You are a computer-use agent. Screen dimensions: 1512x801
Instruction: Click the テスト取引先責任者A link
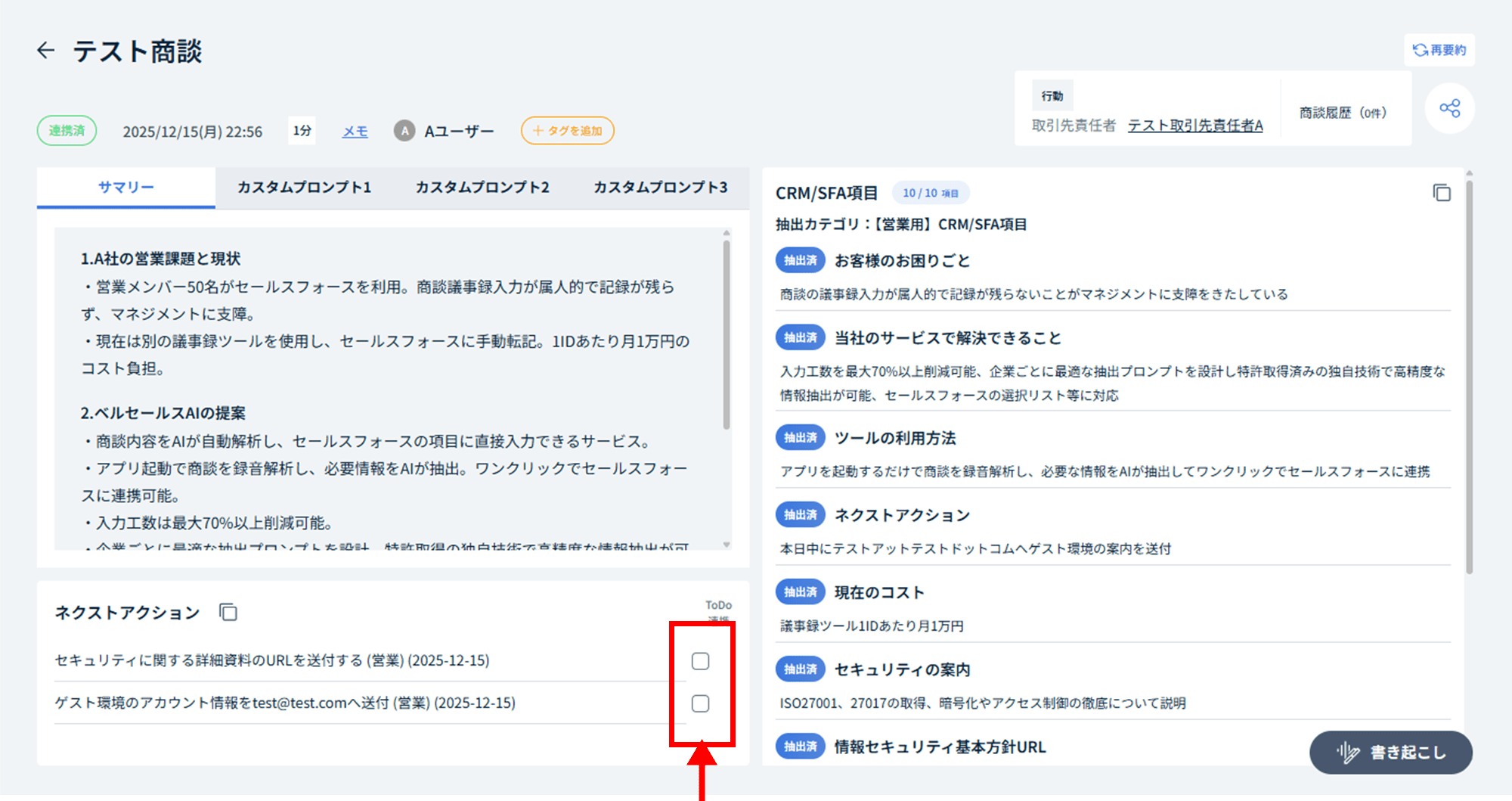pyautogui.click(x=1194, y=126)
